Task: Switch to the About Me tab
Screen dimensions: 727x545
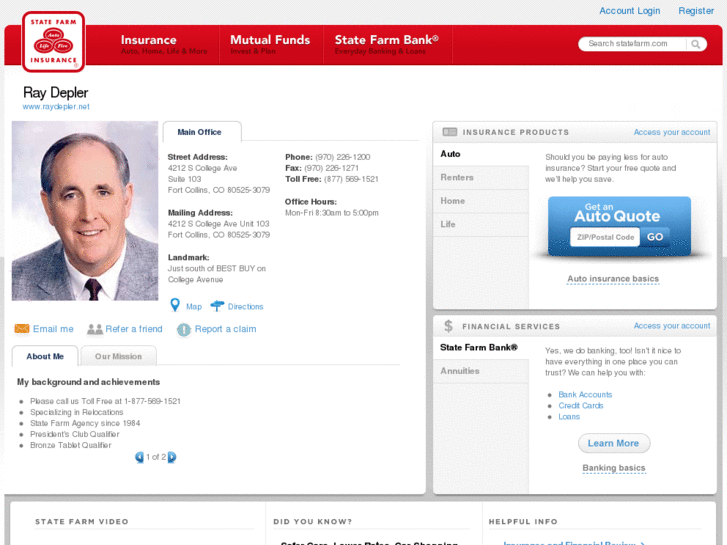Action: [x=45, y=356]
